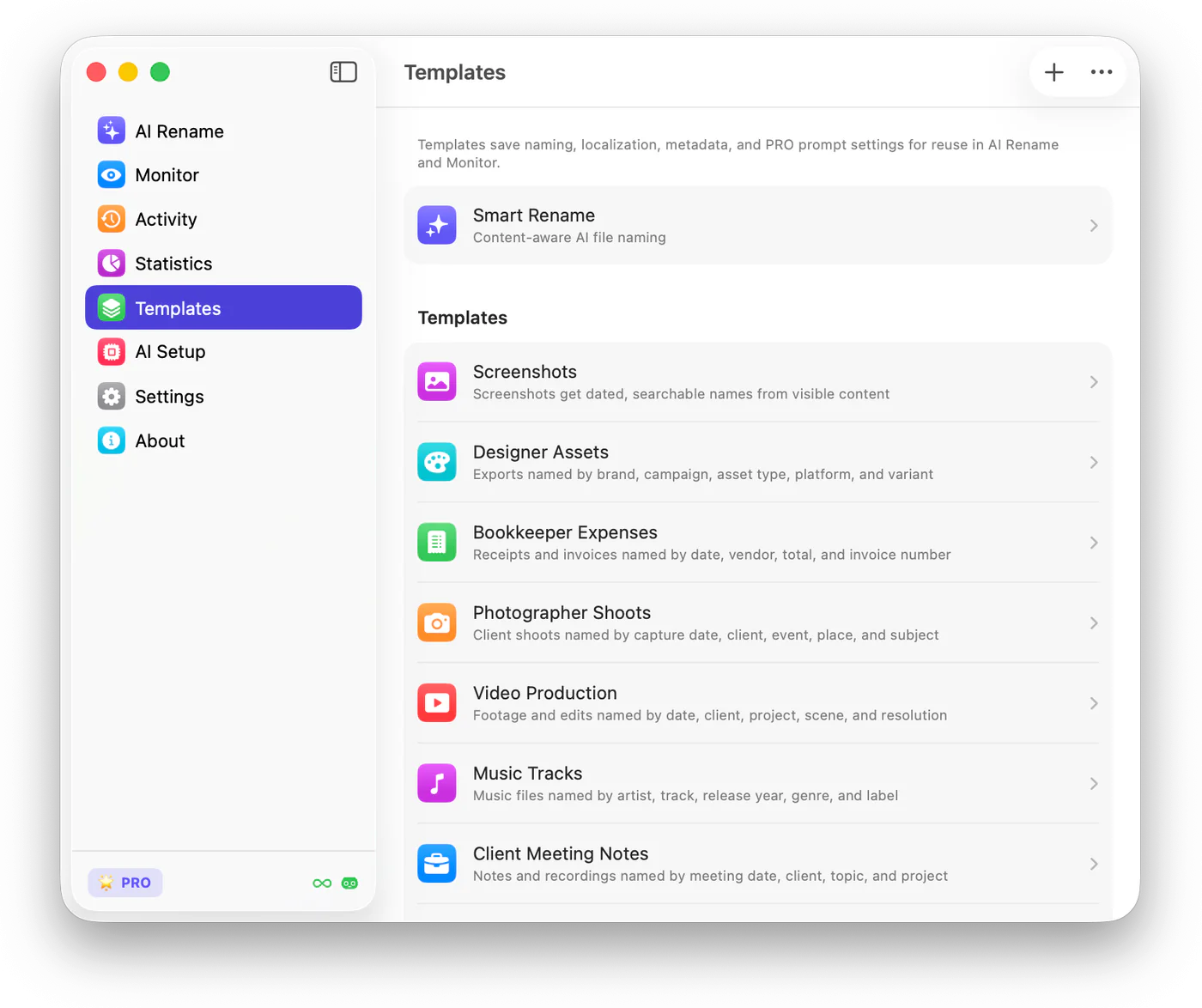This screenshot has width=1202, height=1008.
Task: Click the Video Production play icon
Action: pyautogui.click(x=437, y=703)
